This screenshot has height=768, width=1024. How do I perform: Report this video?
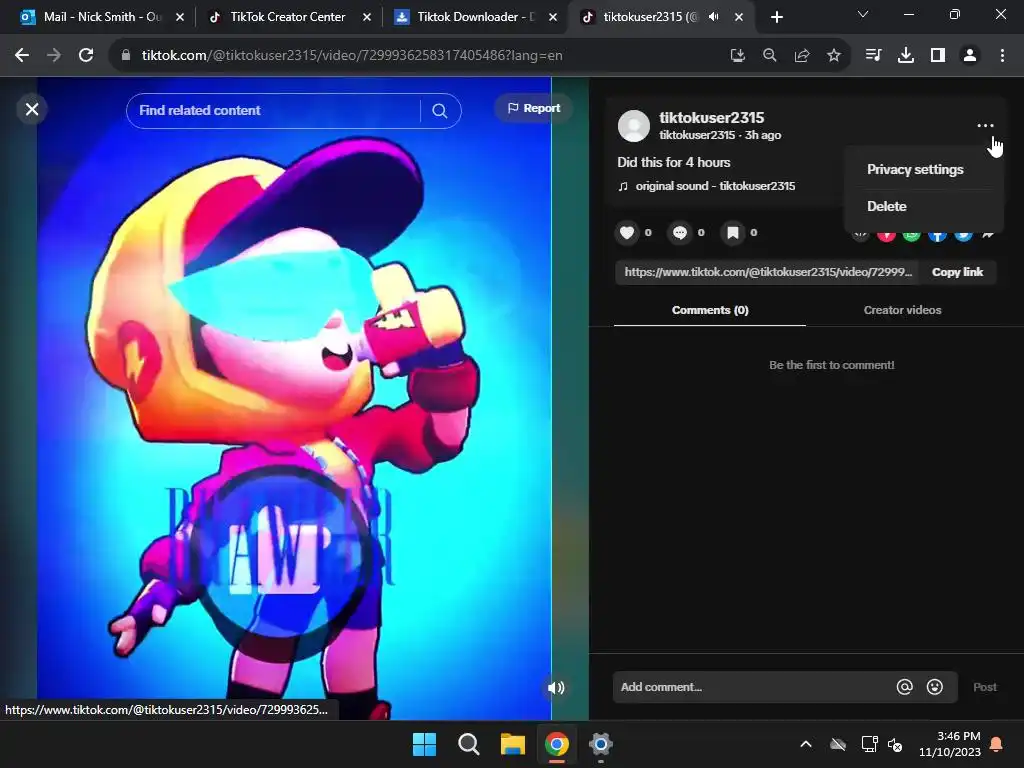pyautogui.click(x=534, y=108)
